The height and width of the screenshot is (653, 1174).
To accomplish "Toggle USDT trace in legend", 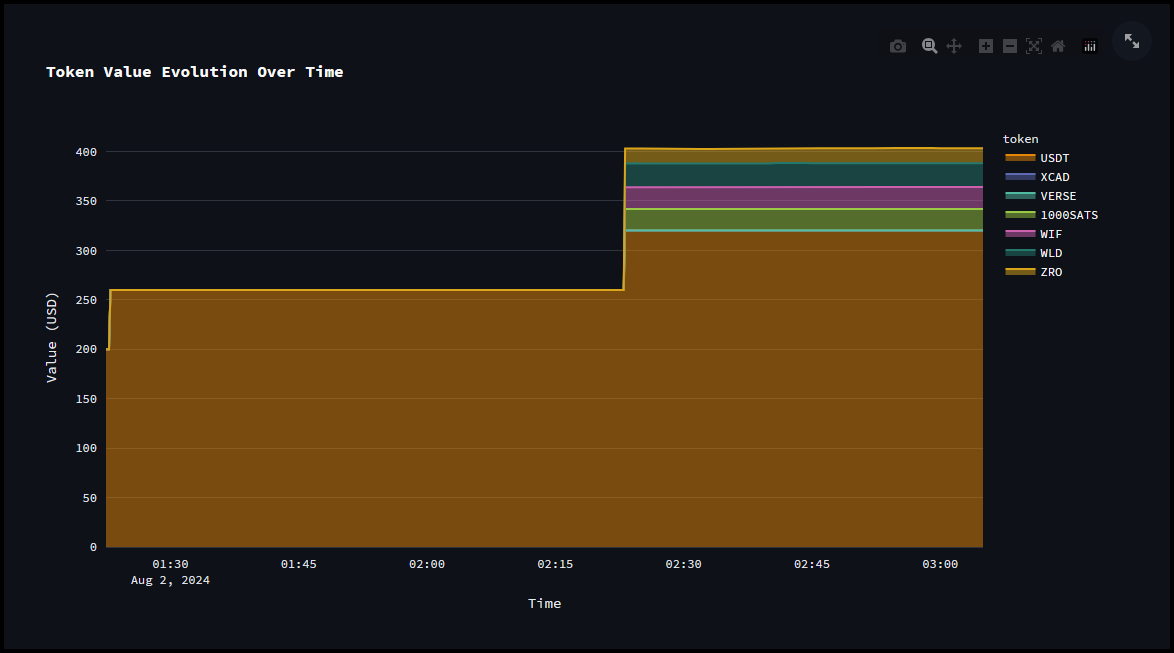I will [x=1054, y=158].
